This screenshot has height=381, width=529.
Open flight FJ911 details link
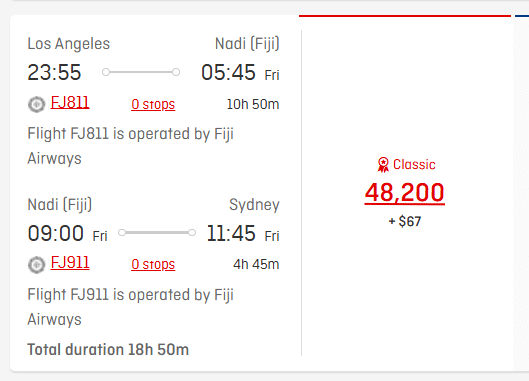[70, 263]
